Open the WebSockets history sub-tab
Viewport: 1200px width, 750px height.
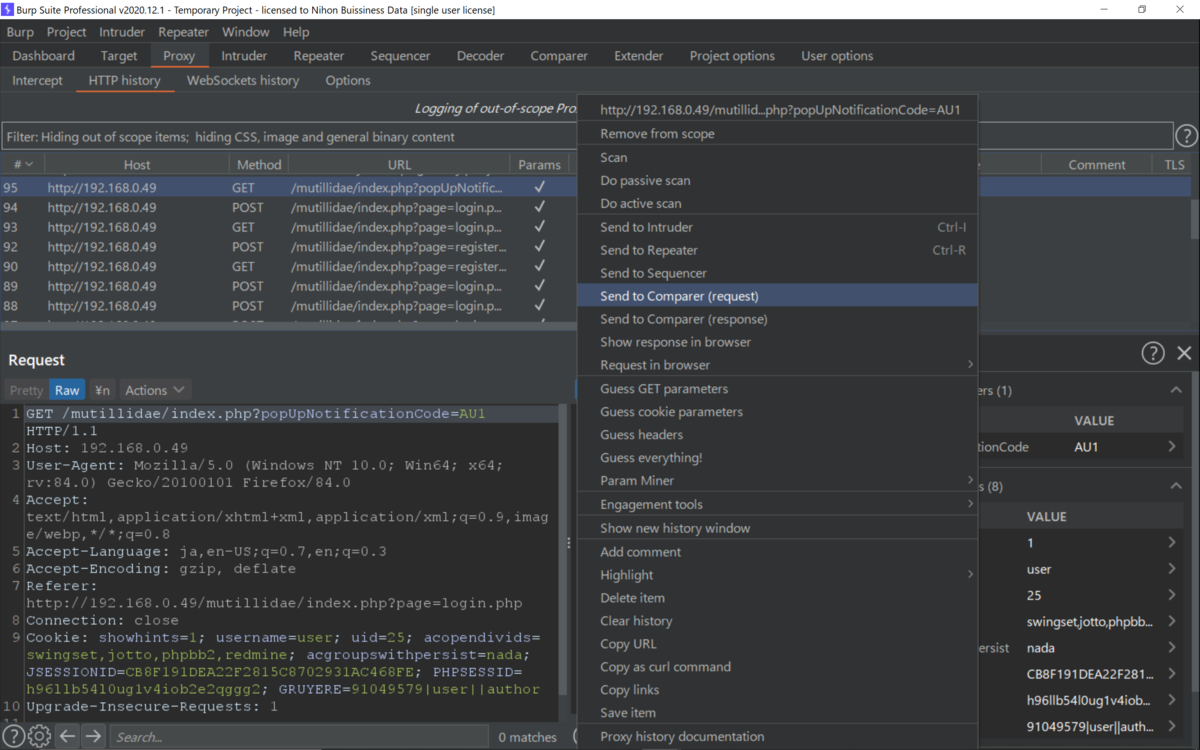click(x=243, y=80)
